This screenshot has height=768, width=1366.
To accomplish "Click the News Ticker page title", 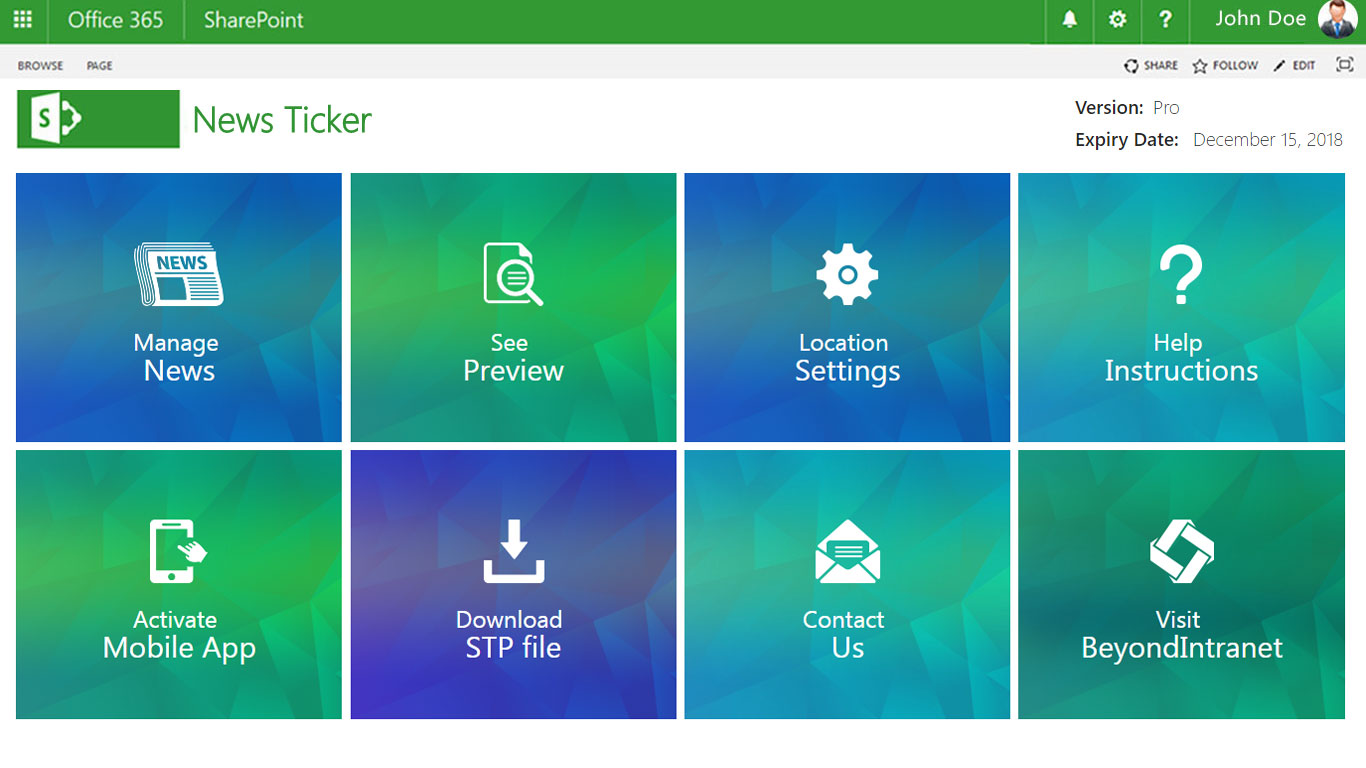I will pos(282,120).
